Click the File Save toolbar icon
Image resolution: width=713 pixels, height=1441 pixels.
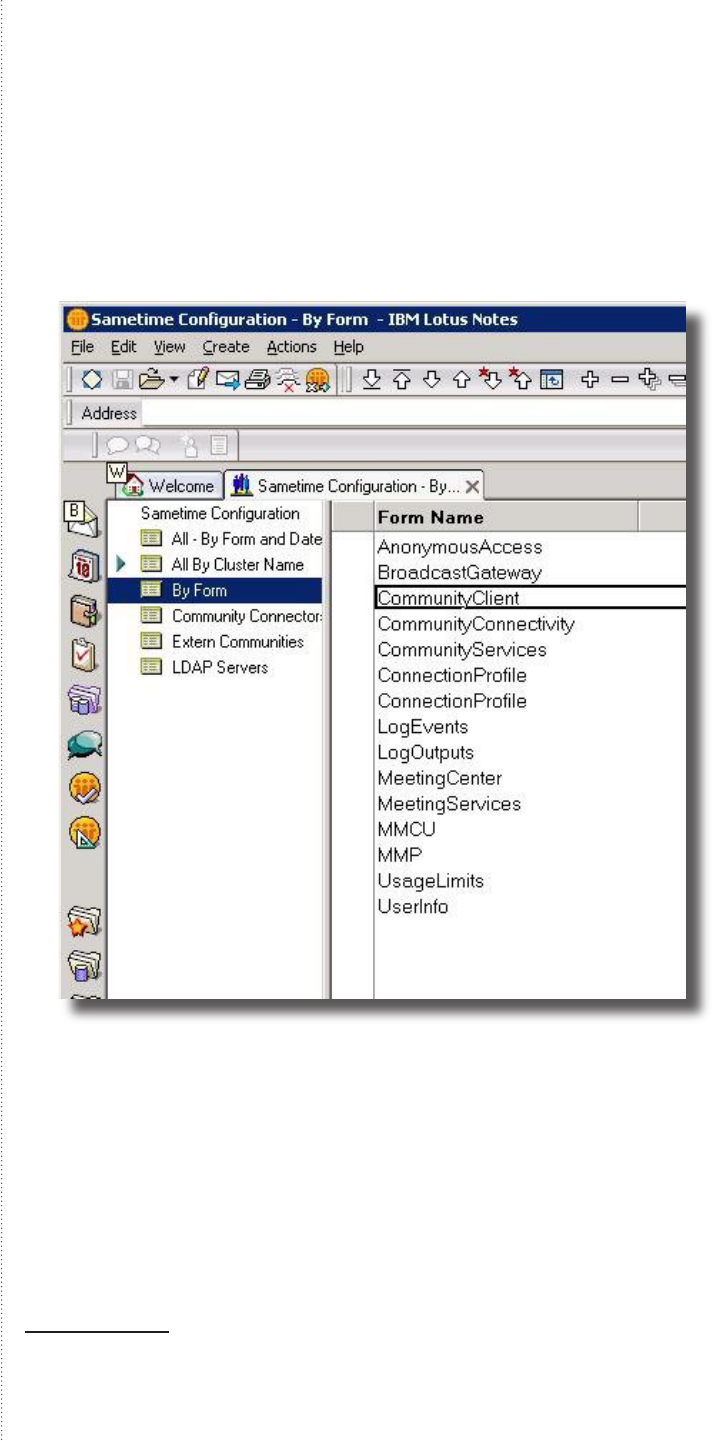(x=122, y=379)
